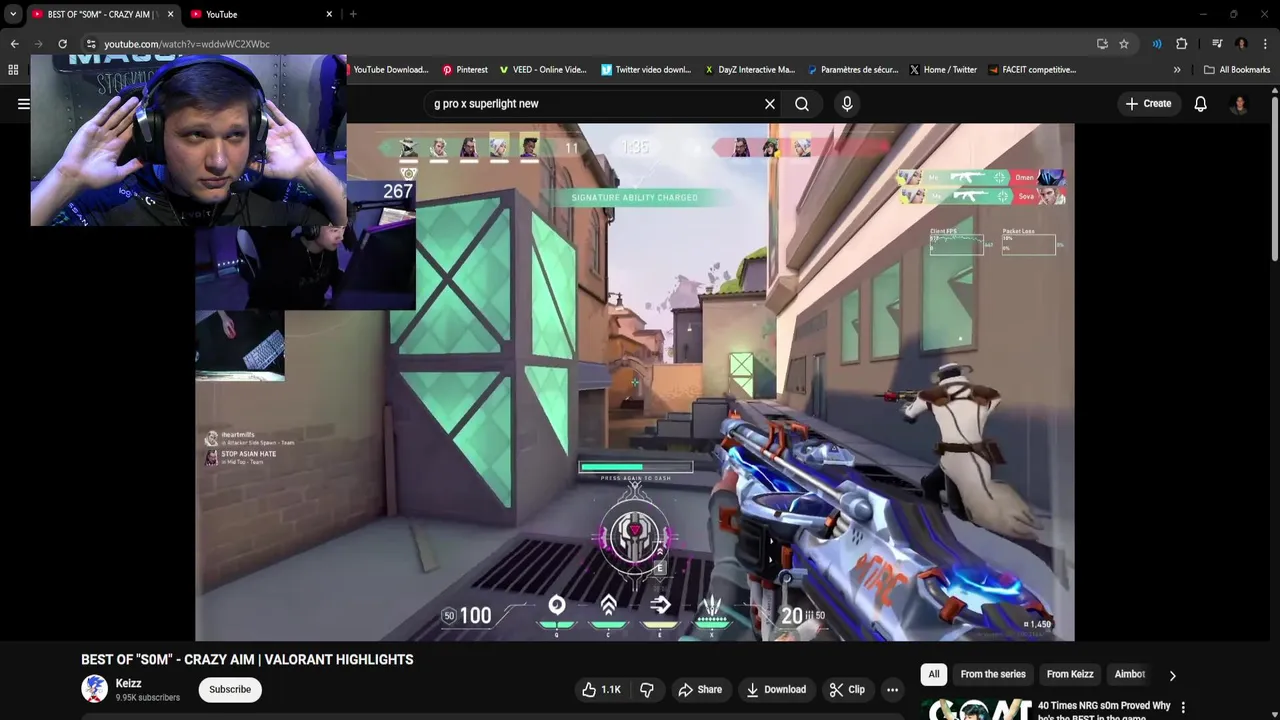Download the video
Screen dimensions: 1280x720
[x=776, y=689]
